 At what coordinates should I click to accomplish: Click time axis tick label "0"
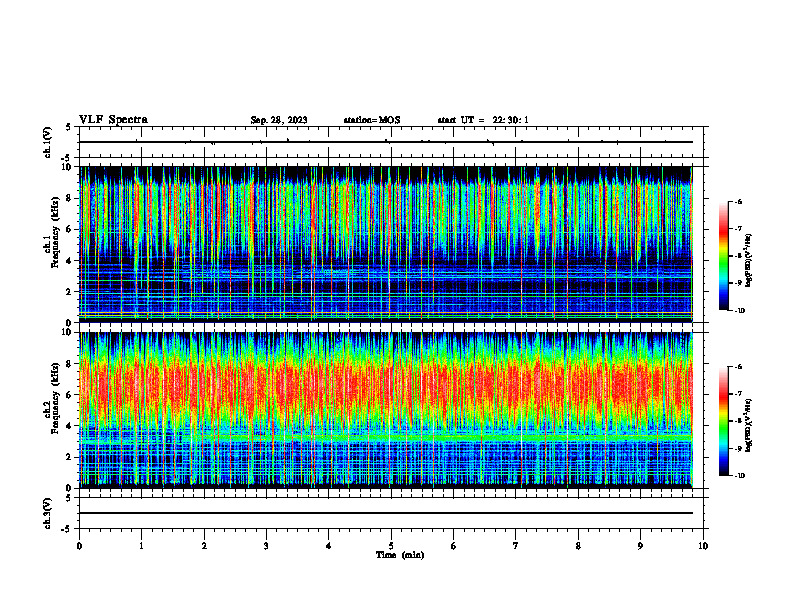point(79,546)
